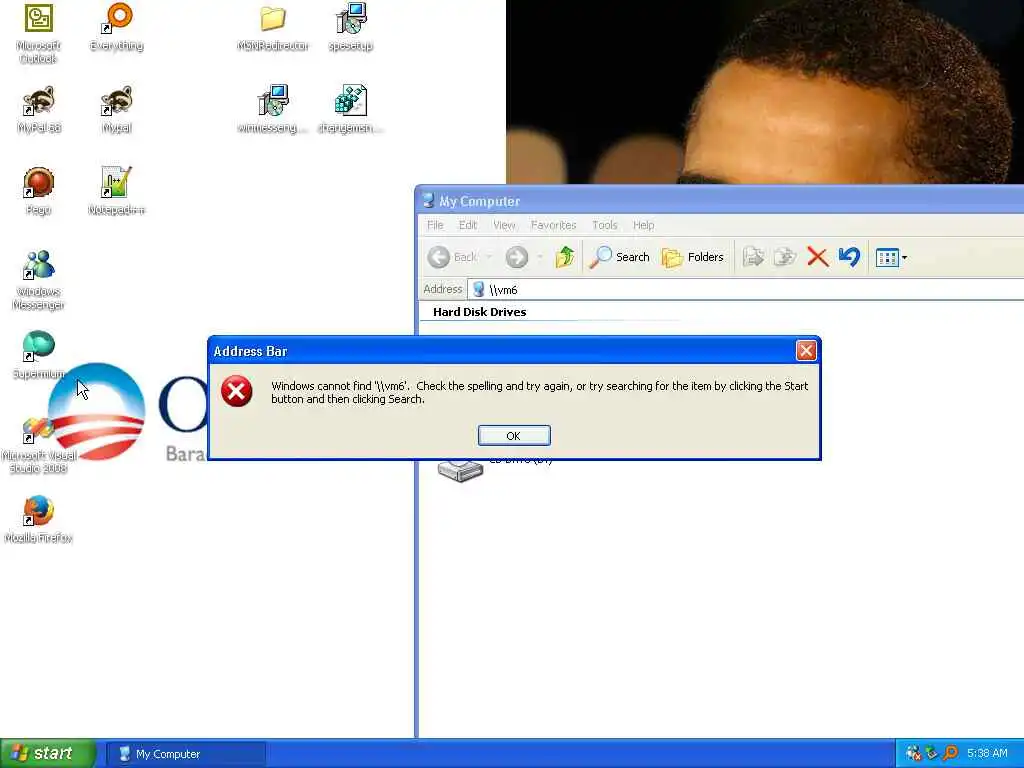Select the Mypal raccoon desktop shortcut

point(117,110)
